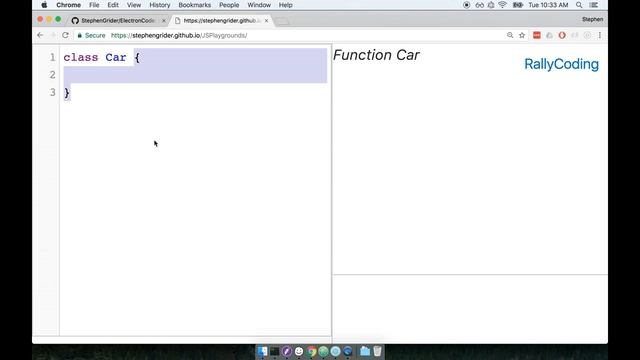Click the zoom magnifier in address bar
The image size is (640, 360).
click(x=510, y=36)
